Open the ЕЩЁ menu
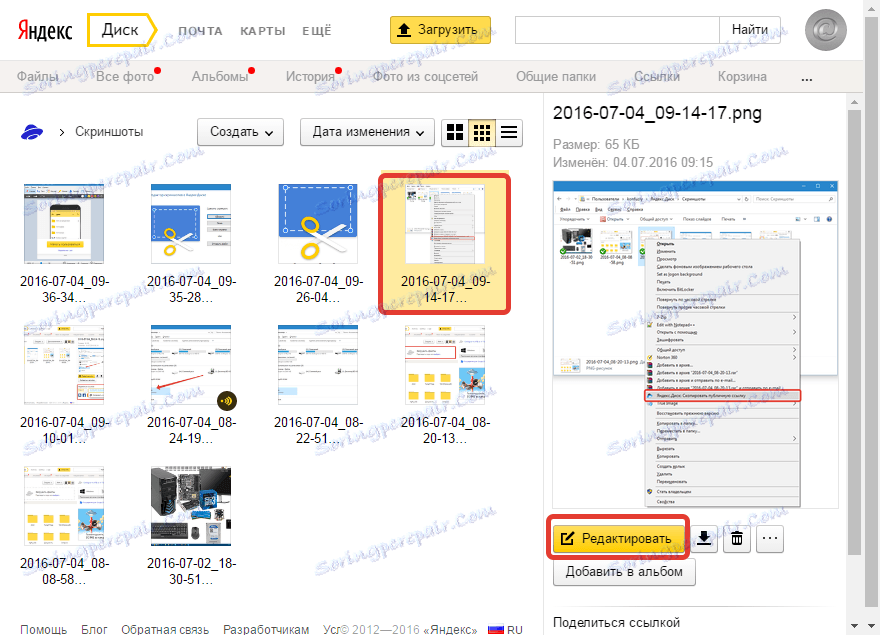Viewport: 880px width, 635px height. (x=316, y=31)
